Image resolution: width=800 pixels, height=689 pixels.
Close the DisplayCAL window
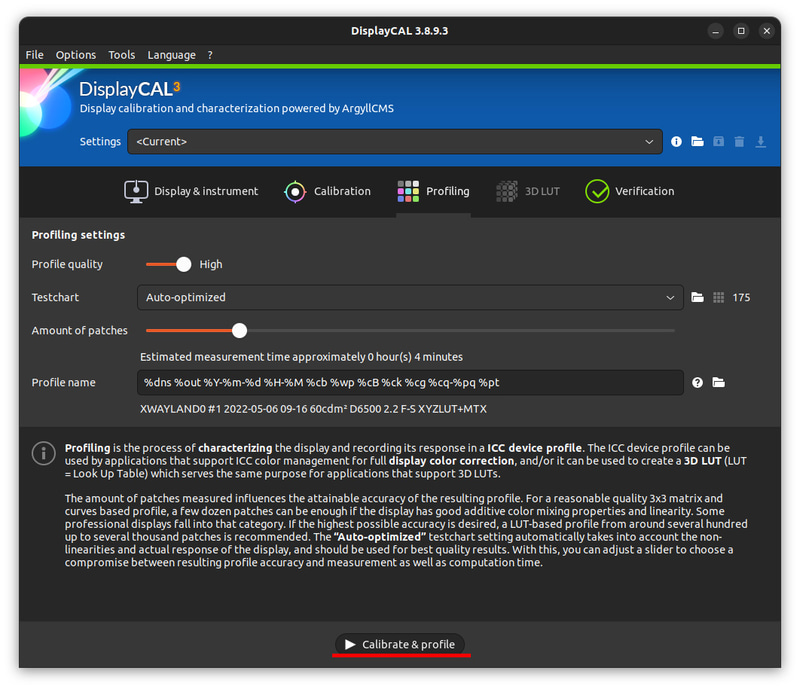(766, 31)
